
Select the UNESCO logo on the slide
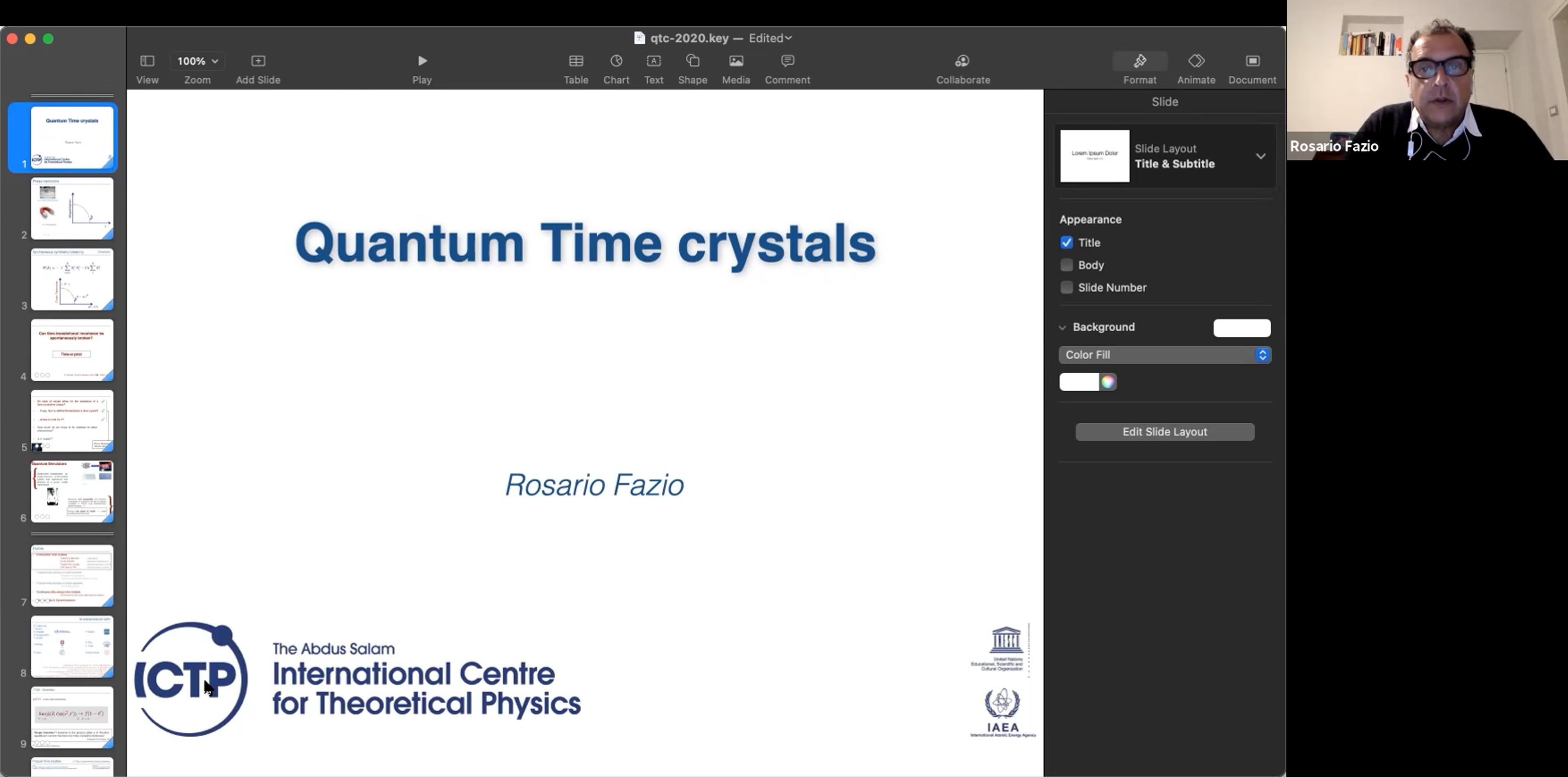tap(1000, 649)
